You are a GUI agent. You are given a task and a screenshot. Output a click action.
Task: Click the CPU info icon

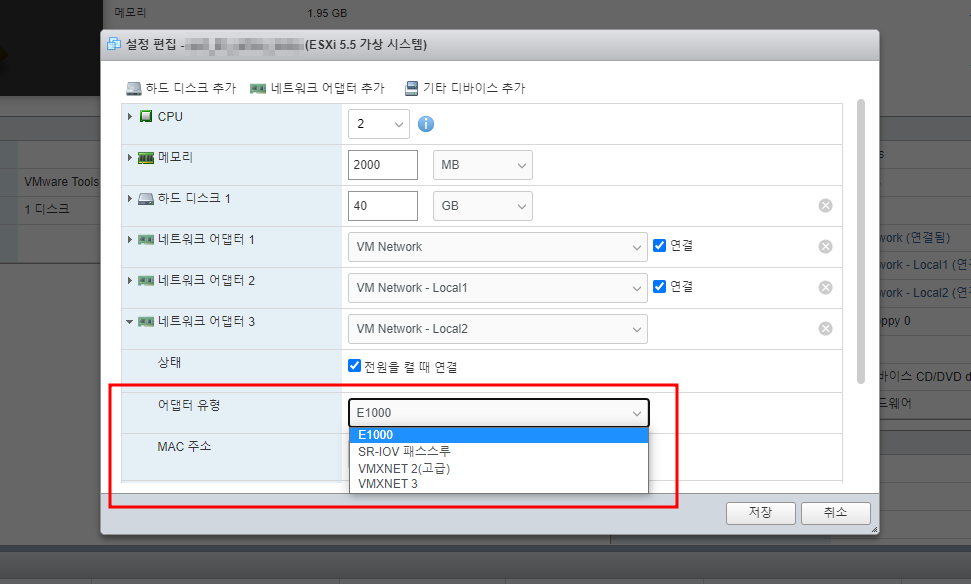click(x=426, y=124)
